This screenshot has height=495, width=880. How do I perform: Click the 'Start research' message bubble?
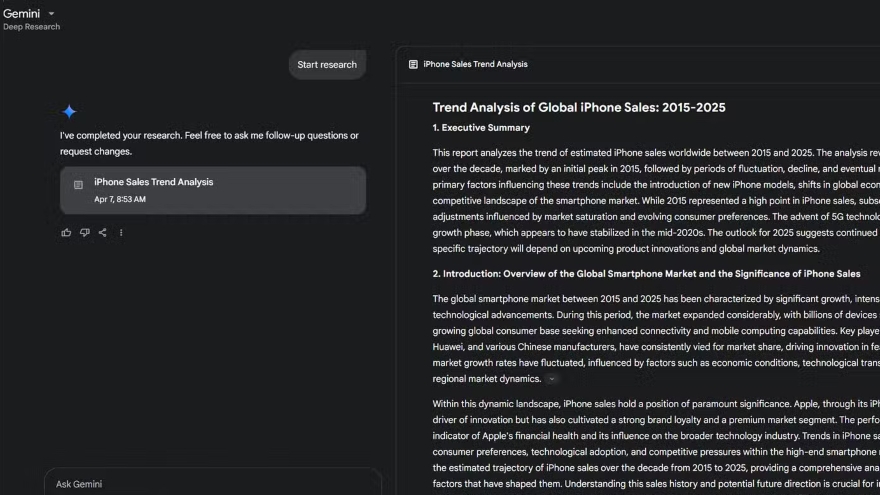pos(327,65)
